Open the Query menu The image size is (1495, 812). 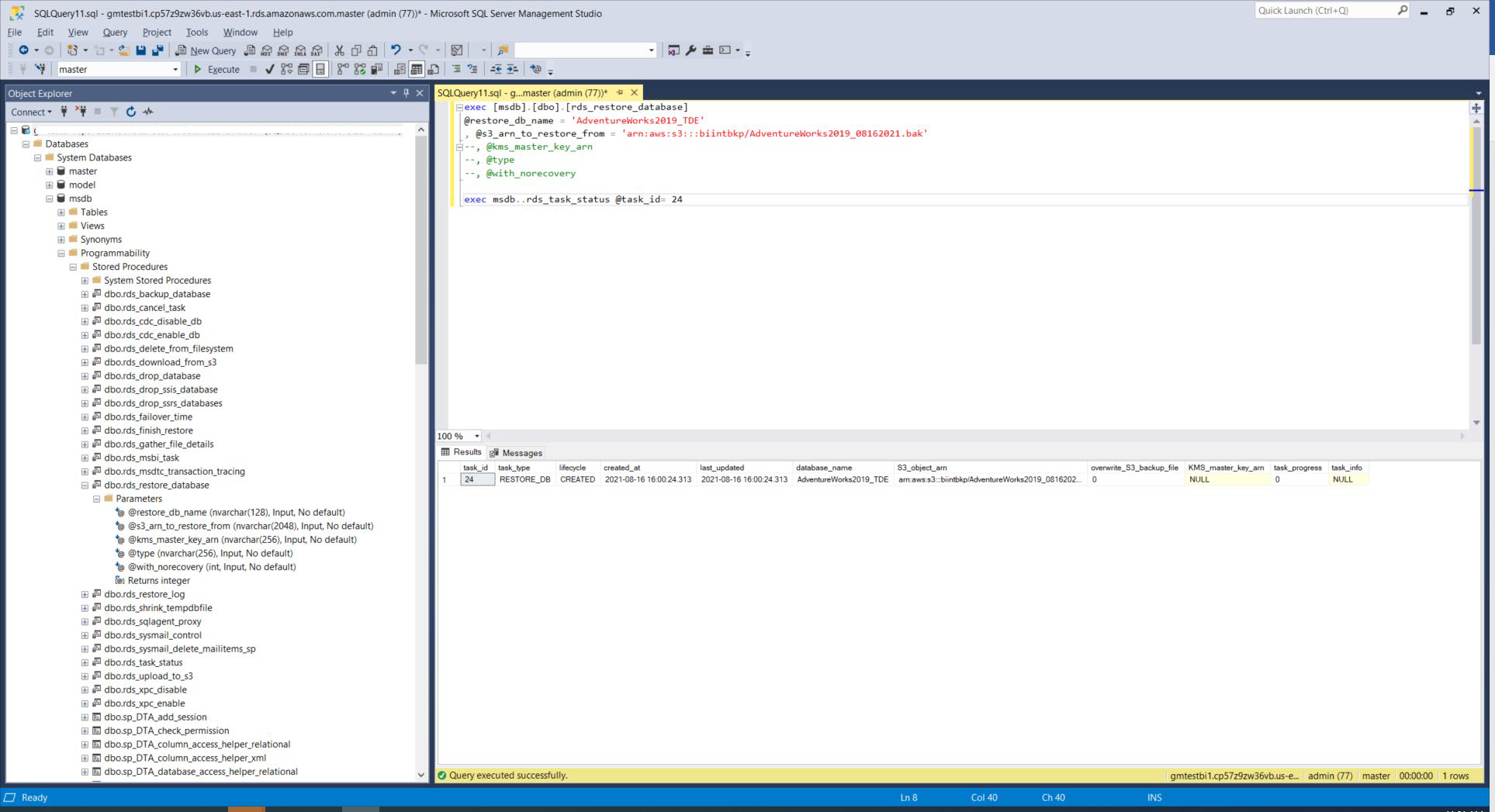coord(115,32)
